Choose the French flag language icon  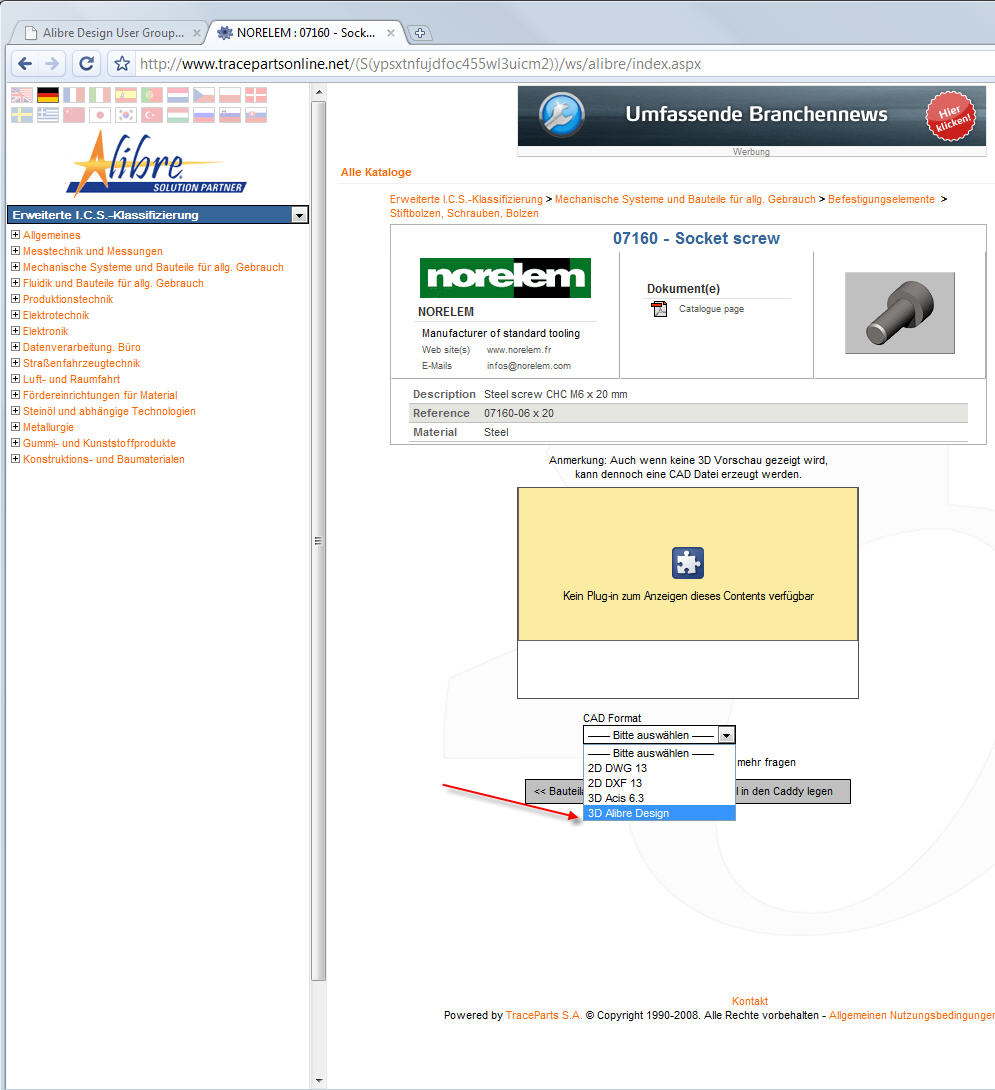(74, 95)
